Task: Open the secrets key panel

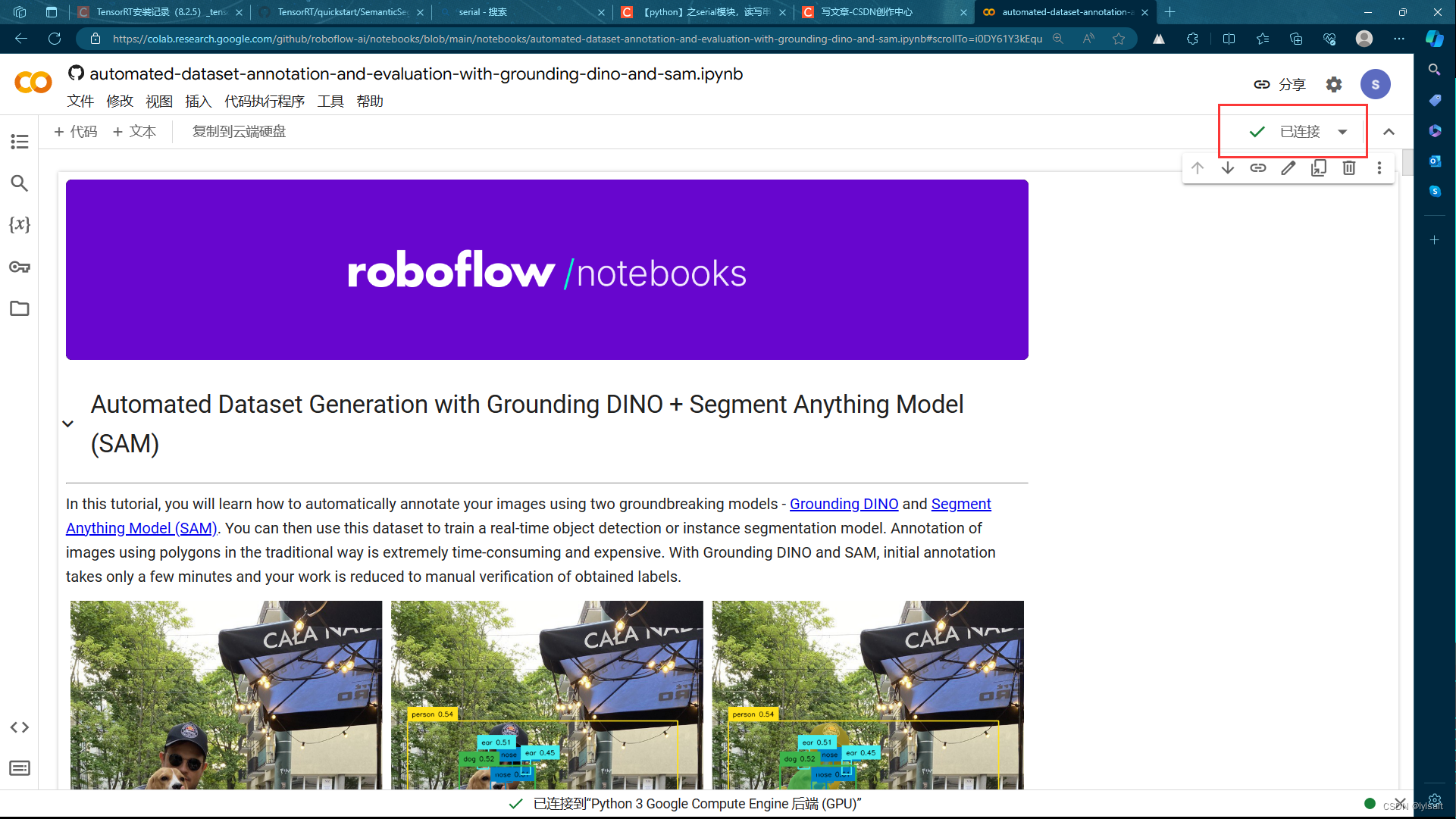Action: (20, 267)
